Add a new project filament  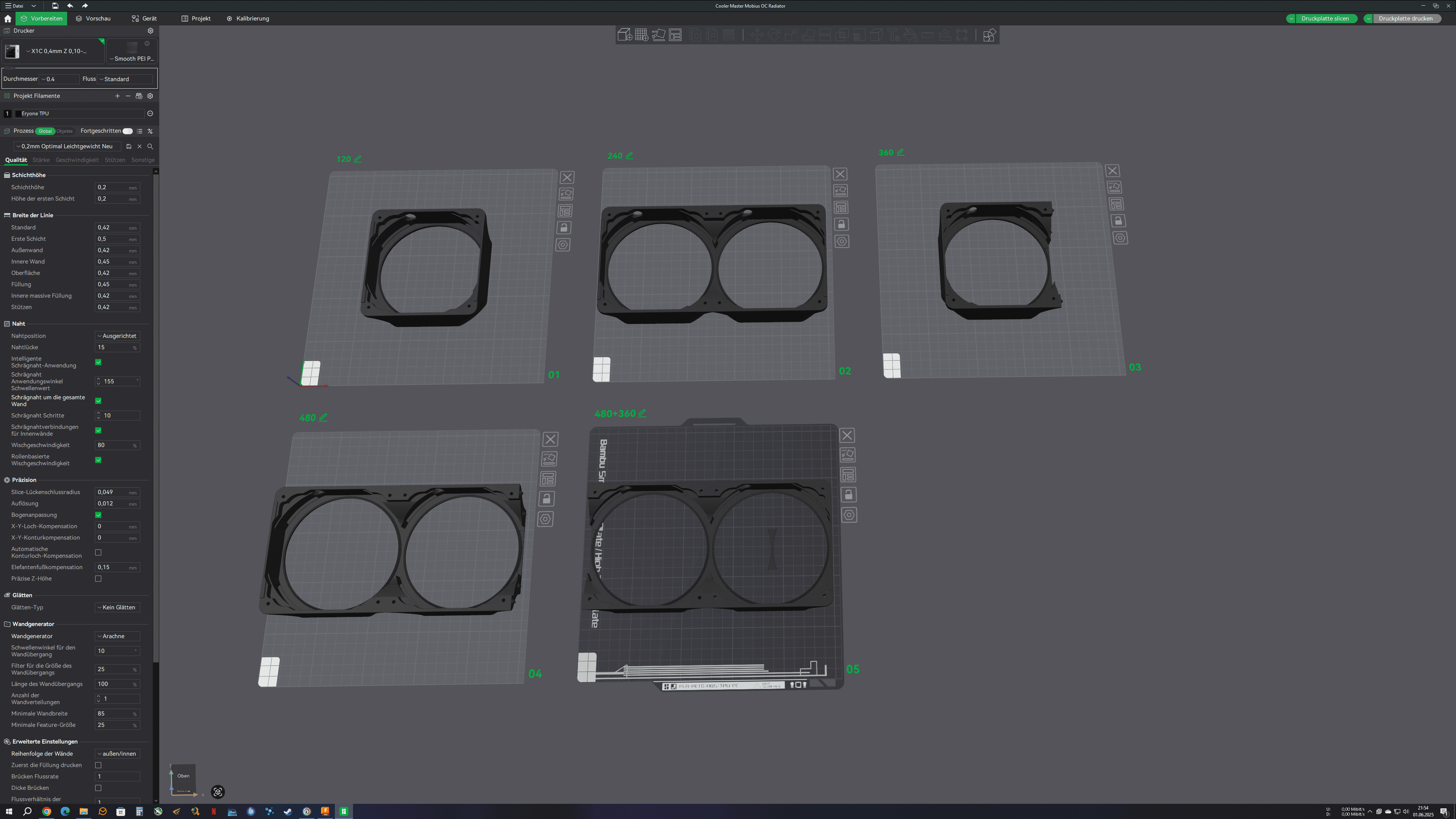[118, 96]
